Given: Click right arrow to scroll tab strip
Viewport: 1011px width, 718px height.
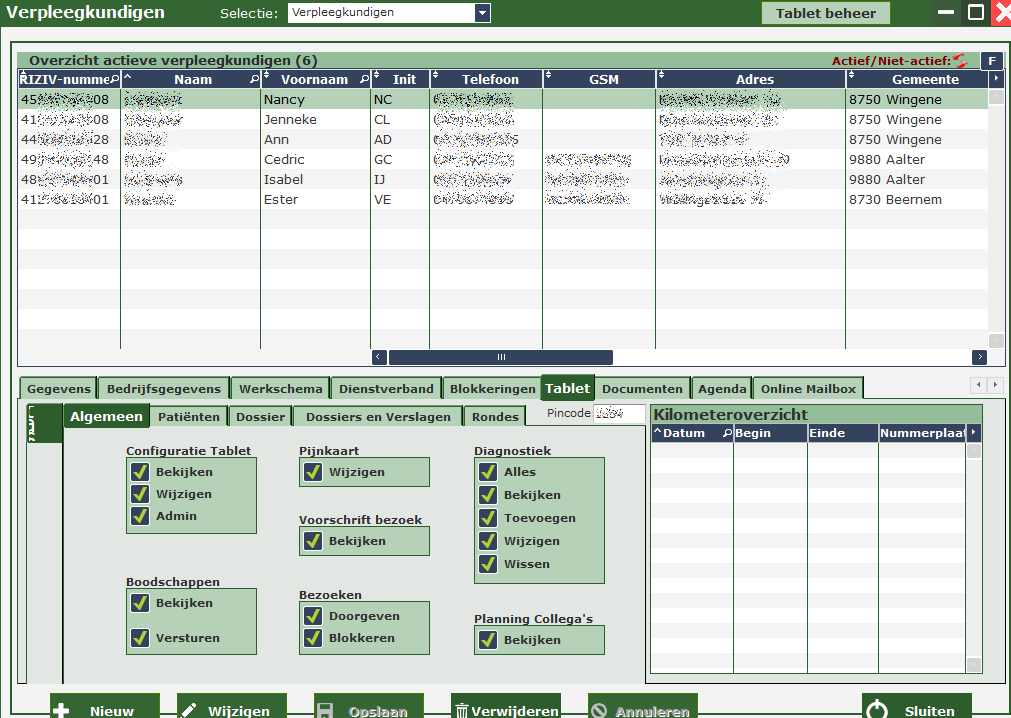Looking at the screenshot, I should [x=995, y=385].
